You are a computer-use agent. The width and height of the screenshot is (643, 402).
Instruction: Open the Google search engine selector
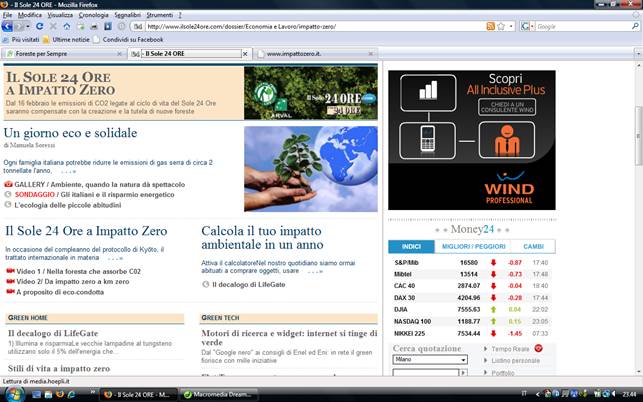pyautogui.click(x=527, y=26)
